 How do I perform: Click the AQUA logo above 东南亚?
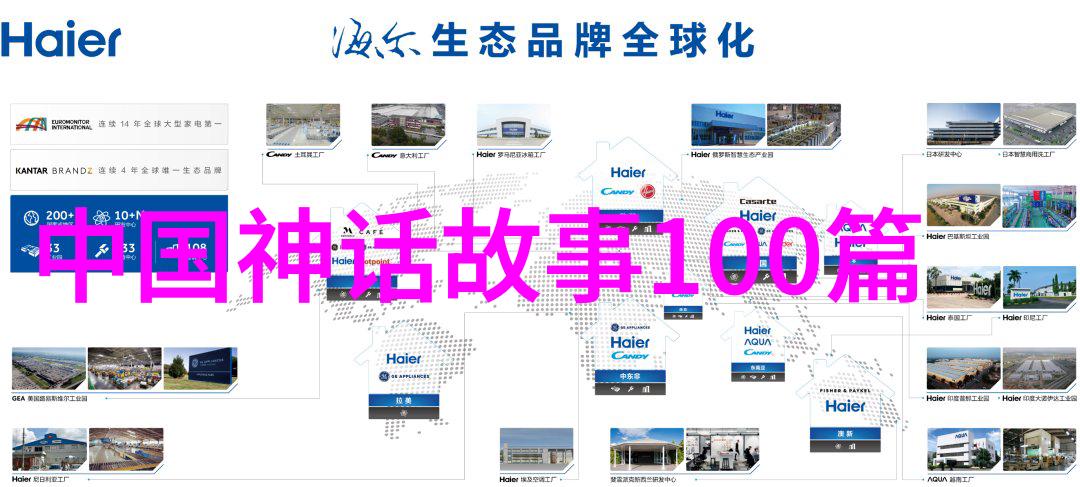point(758,342)
